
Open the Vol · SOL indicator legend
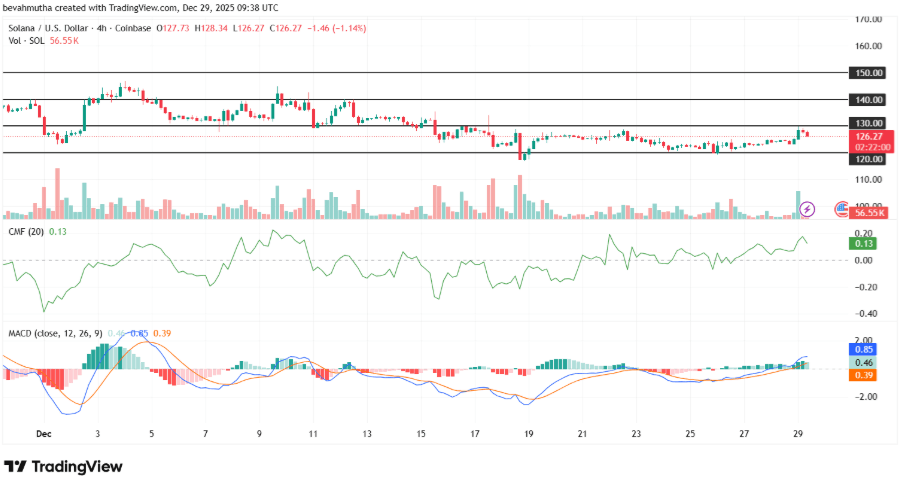(x=26, y=41)
